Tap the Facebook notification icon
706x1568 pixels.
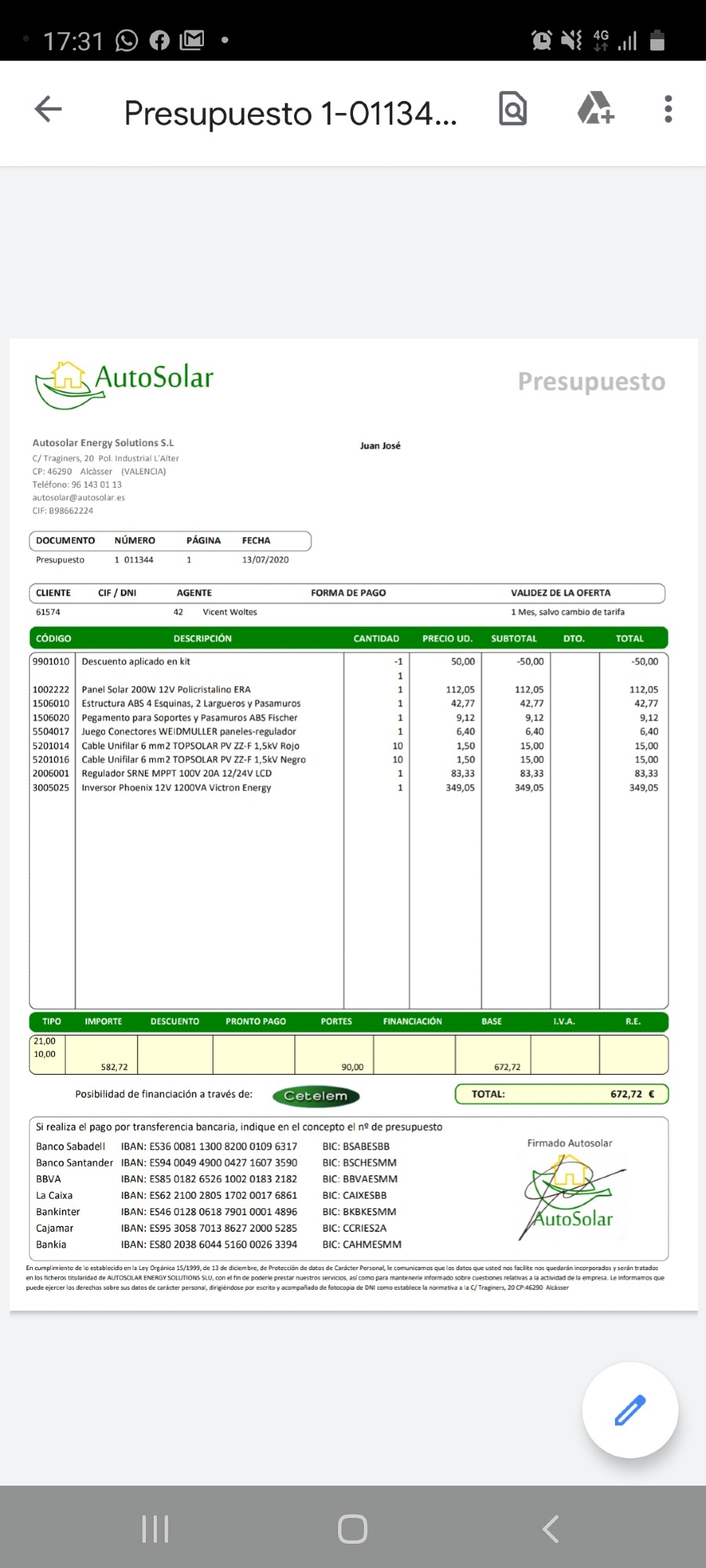pyautogui.click(x=159, y=40)
